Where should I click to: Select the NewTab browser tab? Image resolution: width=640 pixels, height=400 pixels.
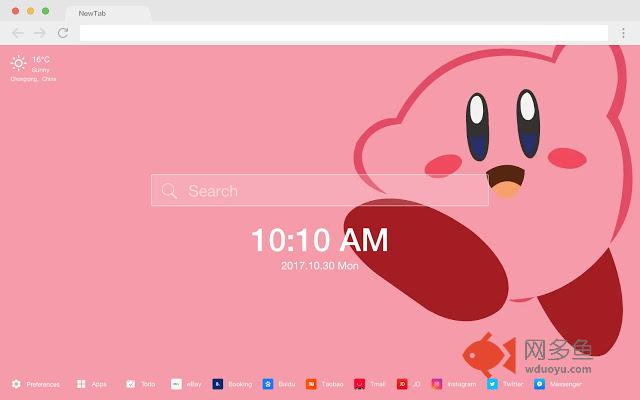pos(108,13)
